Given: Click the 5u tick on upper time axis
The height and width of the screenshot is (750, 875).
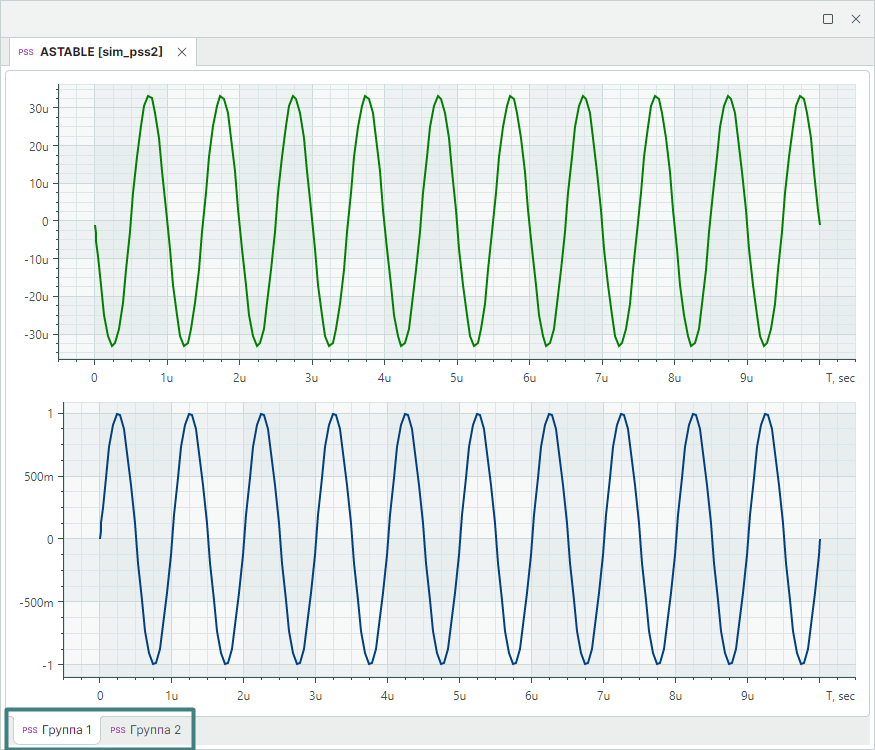Looking at the screenshot, I should pos(457,378).
